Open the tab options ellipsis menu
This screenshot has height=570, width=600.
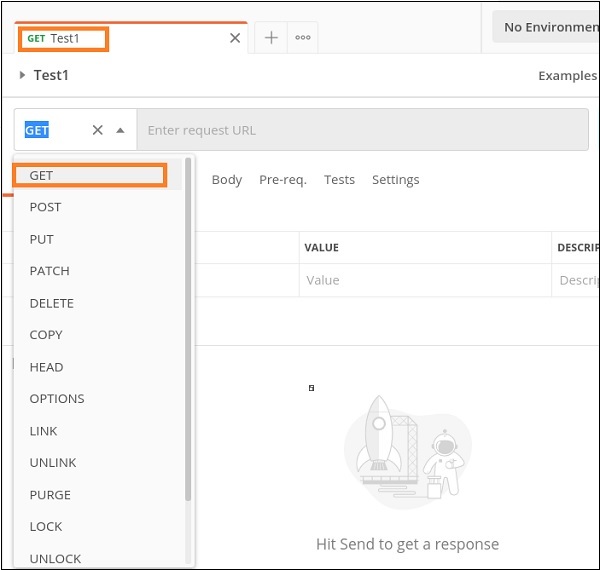click(x=302, y=38)
